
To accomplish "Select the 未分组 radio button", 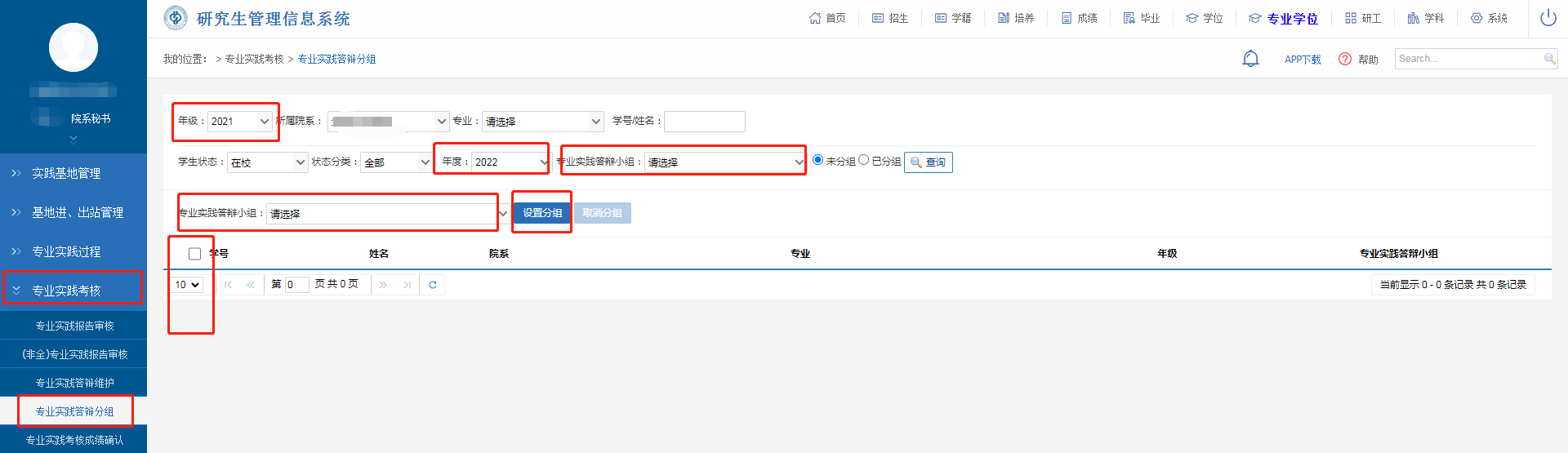I will (818, 160).
